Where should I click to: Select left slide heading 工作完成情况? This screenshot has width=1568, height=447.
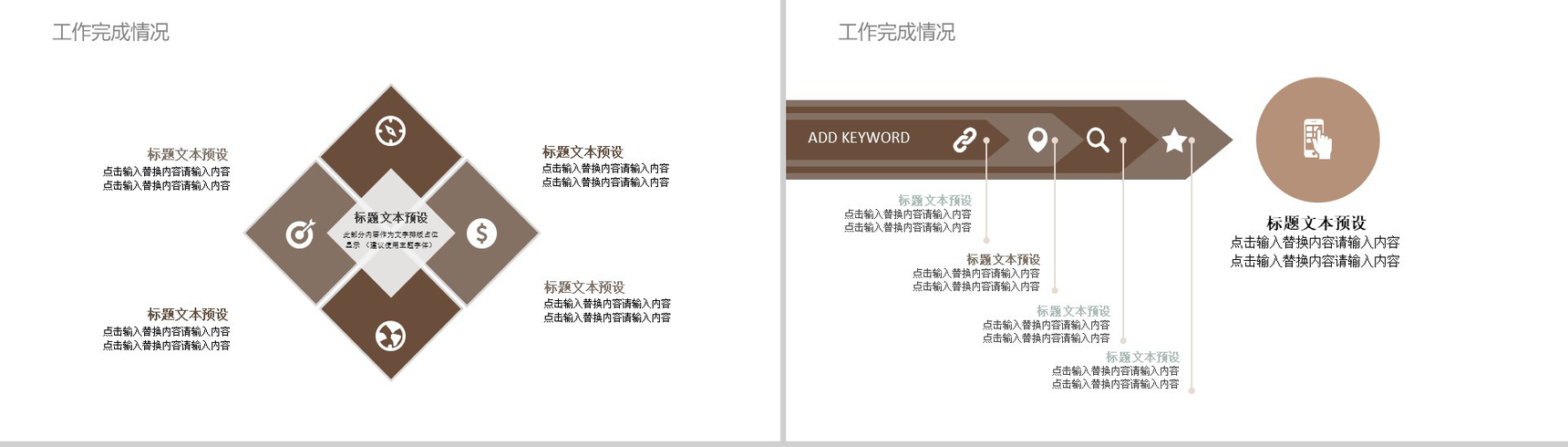[110, 33]
